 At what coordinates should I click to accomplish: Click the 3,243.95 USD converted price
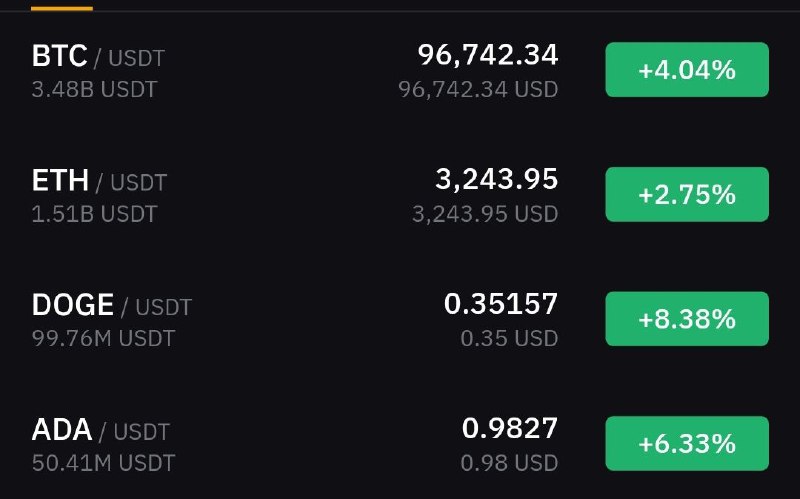click(x=485, y=214)
